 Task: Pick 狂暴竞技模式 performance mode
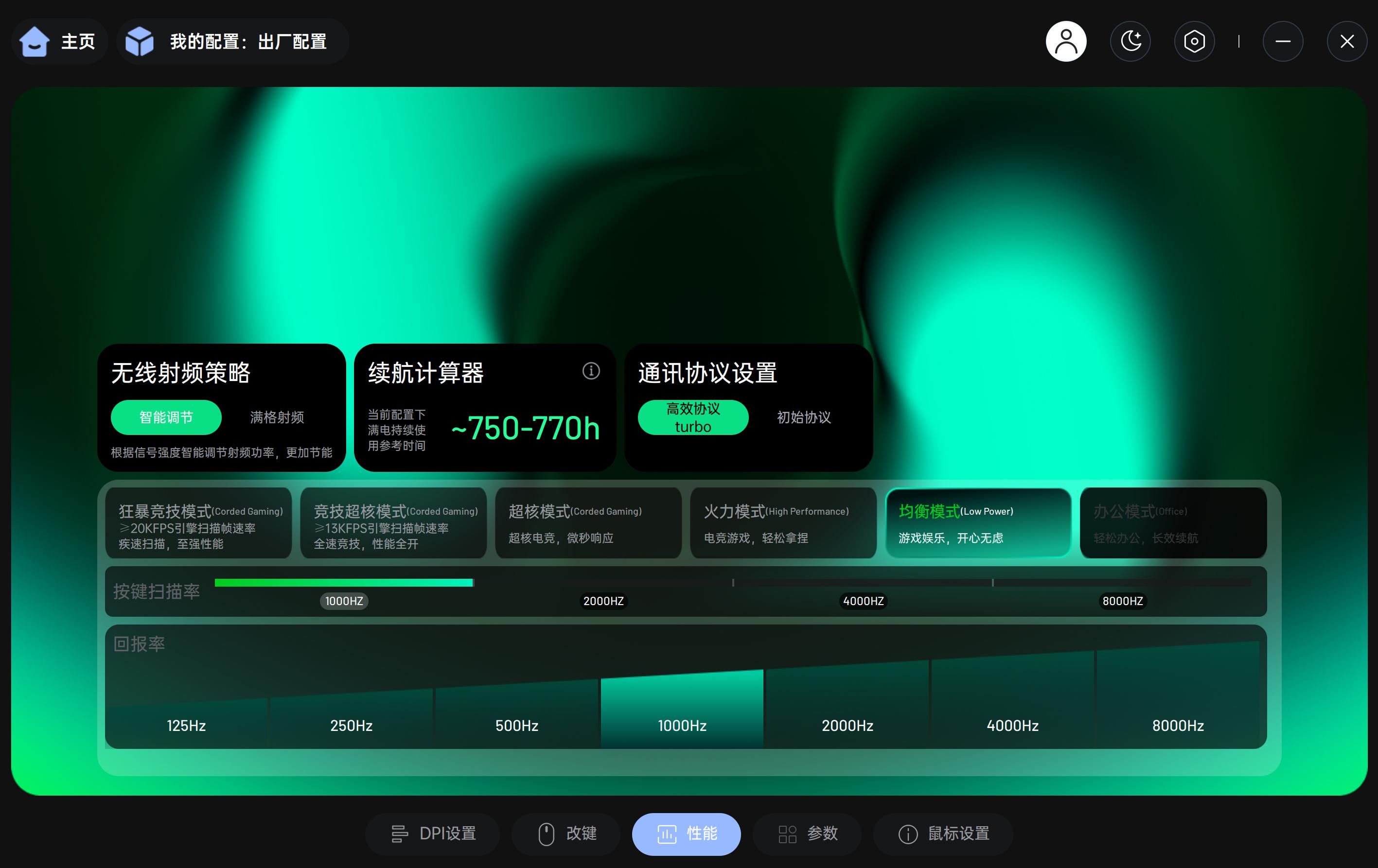[x=198, y=522]
